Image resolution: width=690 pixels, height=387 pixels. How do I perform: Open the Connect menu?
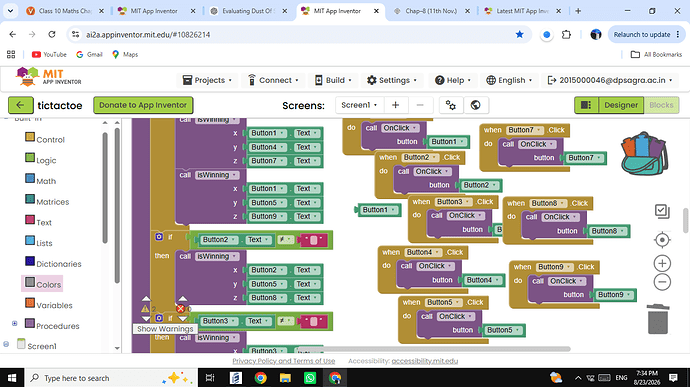tap(273, 80)
